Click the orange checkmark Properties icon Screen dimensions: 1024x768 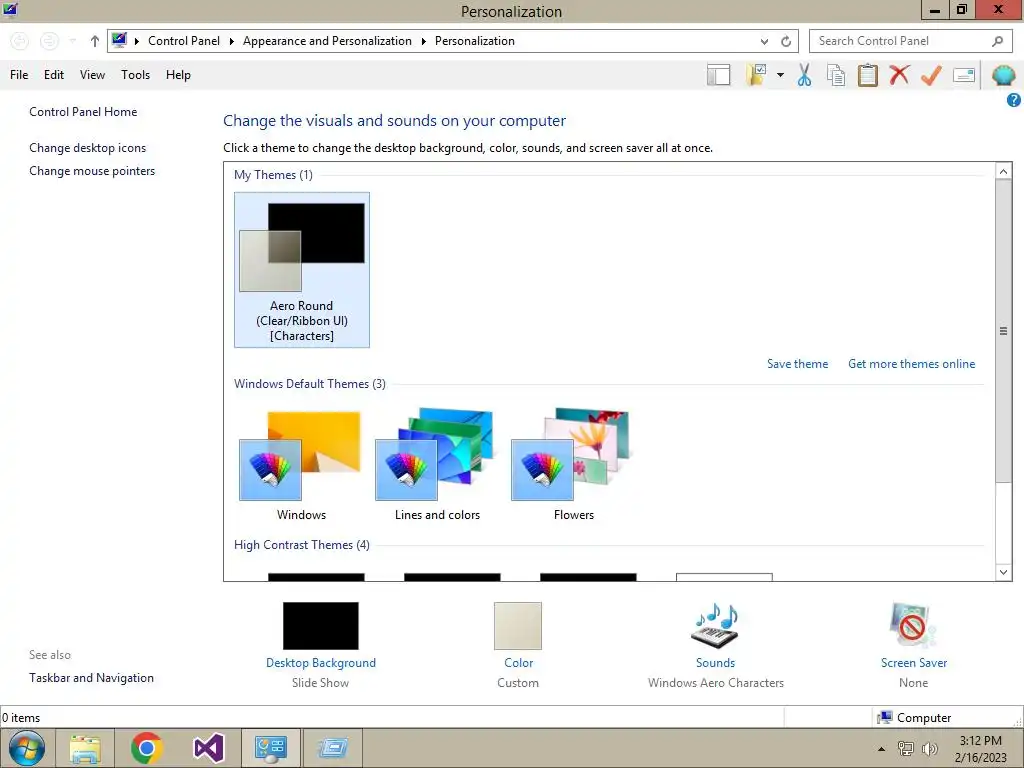point(931,75)
